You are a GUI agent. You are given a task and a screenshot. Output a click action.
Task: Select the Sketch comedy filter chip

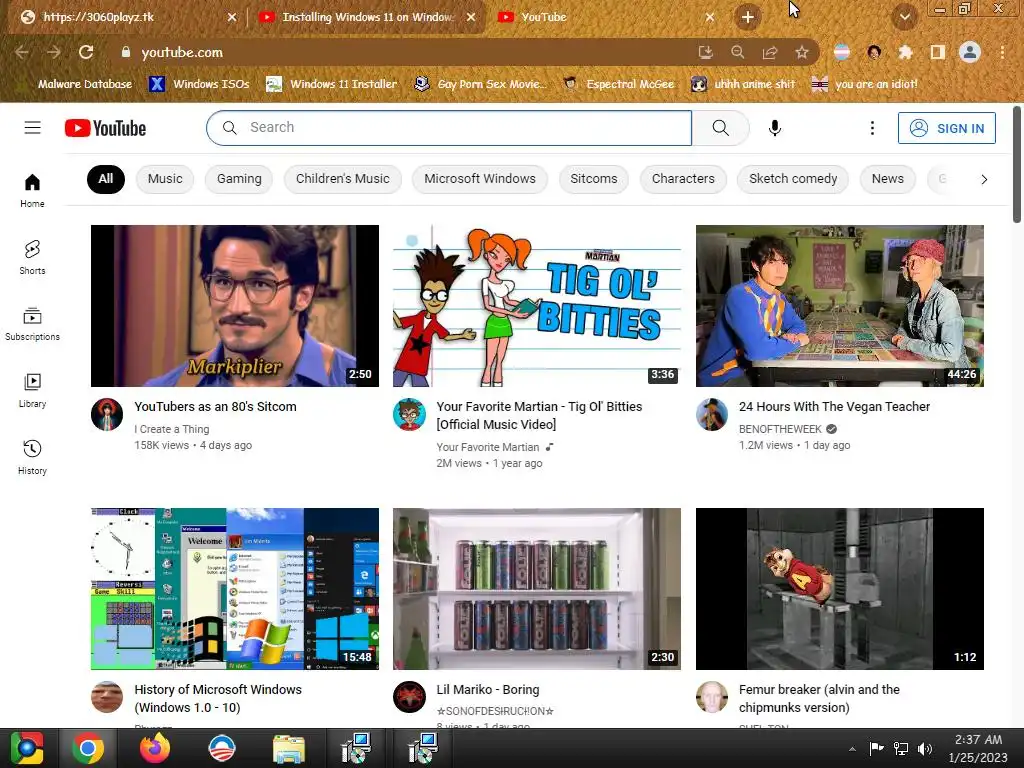[793, 179]
